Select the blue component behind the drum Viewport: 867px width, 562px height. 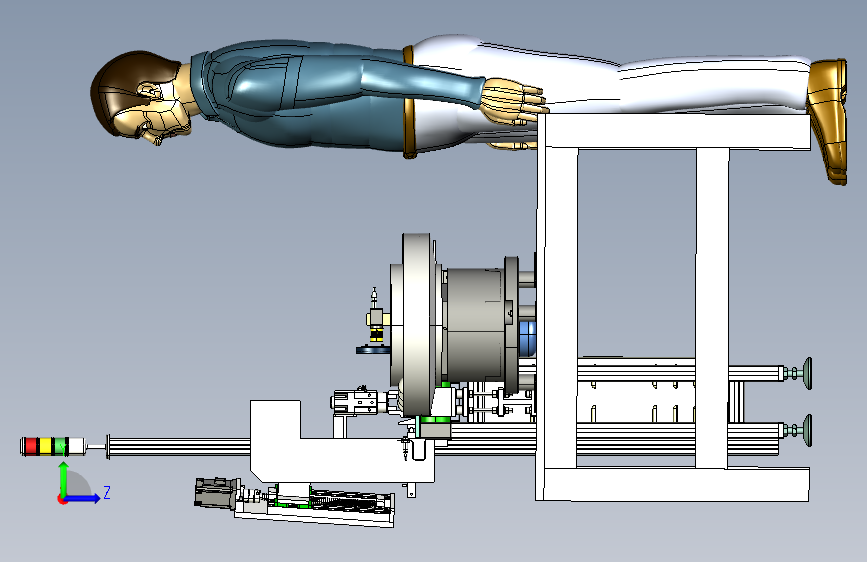528,338
